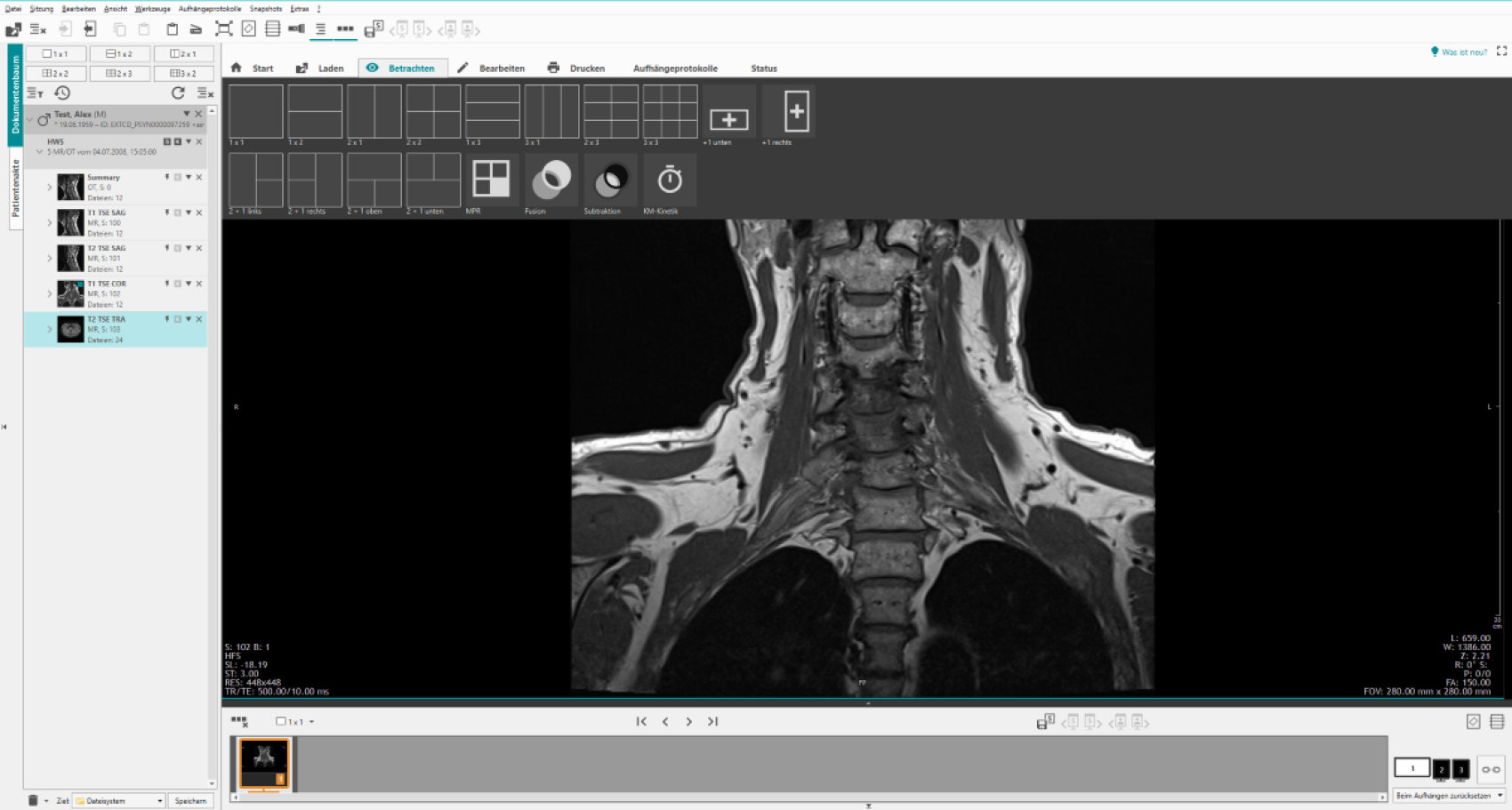The image size is (1512, 810).
Task: Refresh the document tree
Action: pos(178,92)
